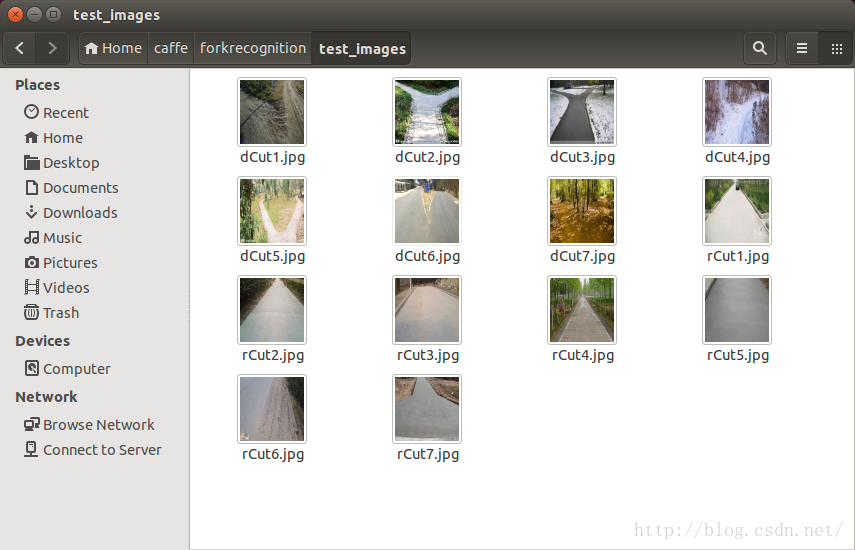The width and height of the screenshot is (855, 550).
Task: Select the rCut1.jpg thumbnail
Action: pos(737,211)
